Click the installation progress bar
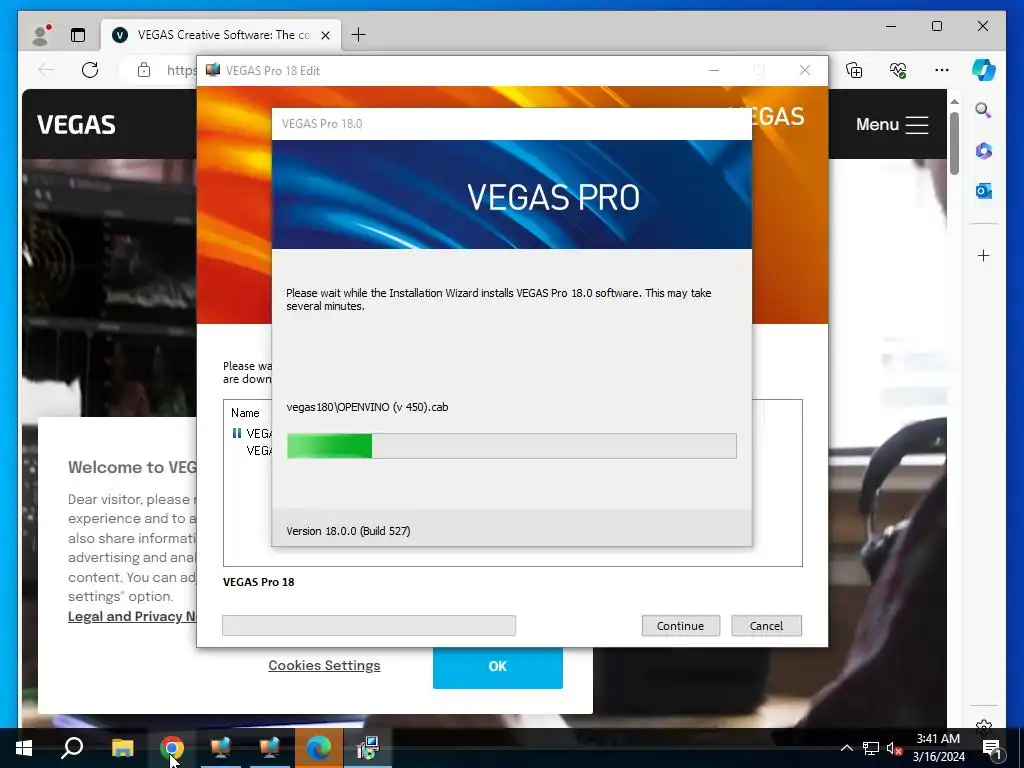Viewport: 1024px width, 768px height. (511, 446)
